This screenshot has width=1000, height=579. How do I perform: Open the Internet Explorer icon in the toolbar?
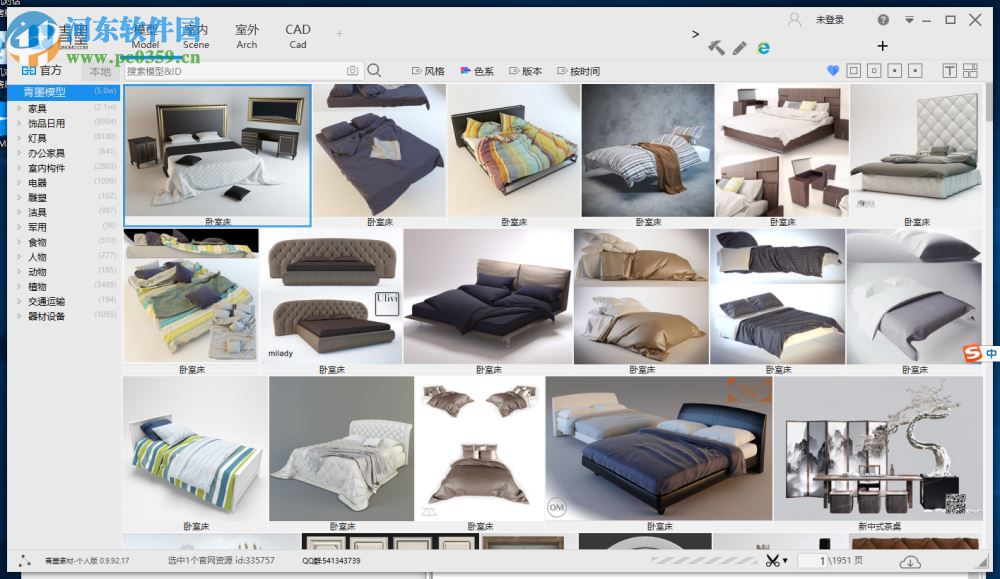763,46
